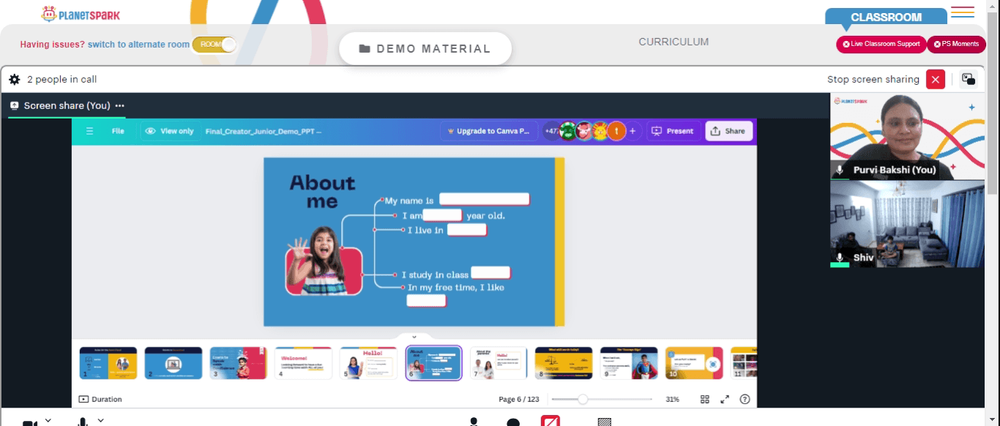This screenshot has width=1000, height=426.
Task: Click the About me slide heading
Action: pyautogui.click(x=322, y=191)
